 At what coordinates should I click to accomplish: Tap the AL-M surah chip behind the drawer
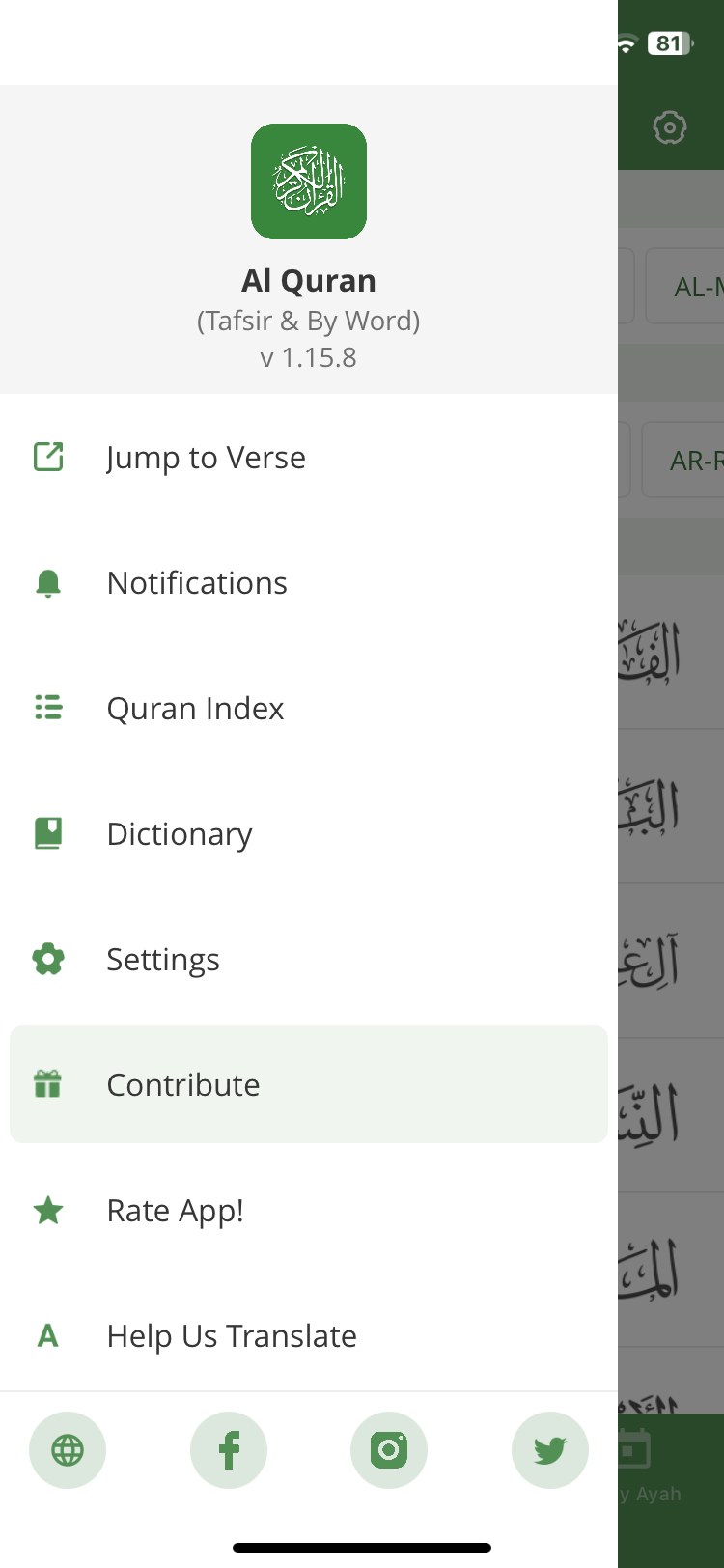[685, 286]
